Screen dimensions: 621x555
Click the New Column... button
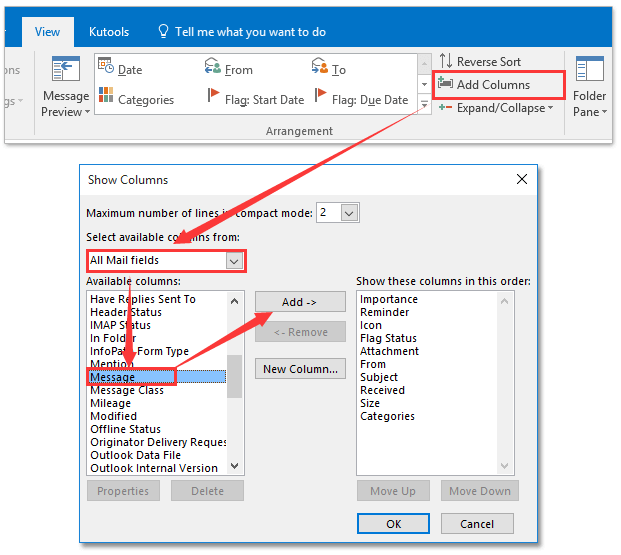point(300,369)
